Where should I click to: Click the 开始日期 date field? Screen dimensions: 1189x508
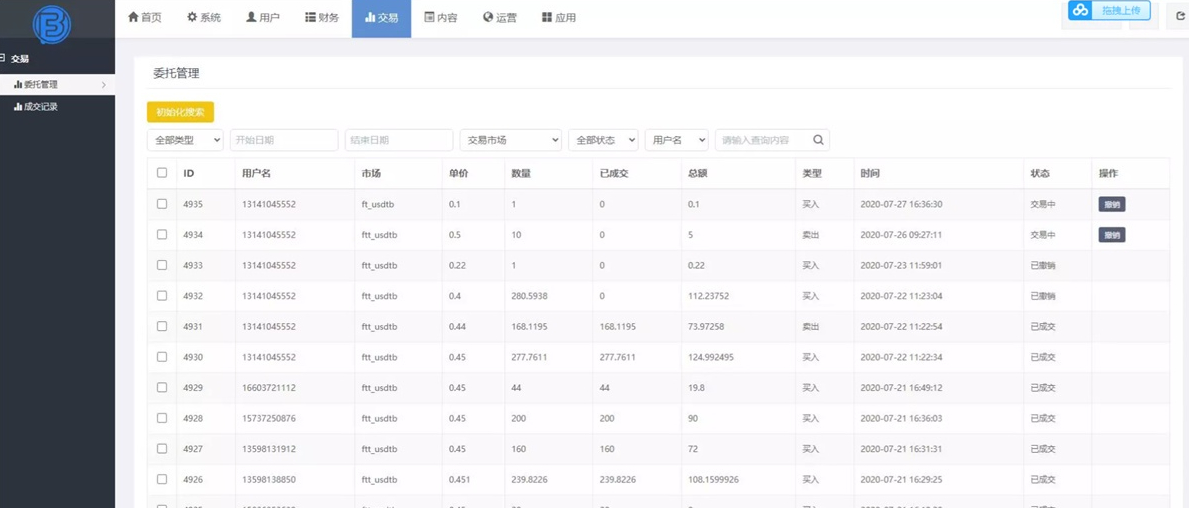284,140
